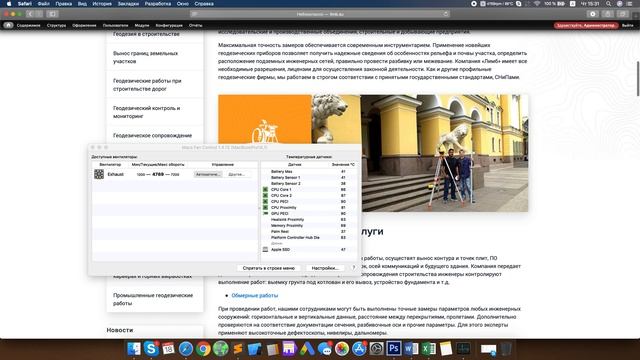Switch to Photoshop in the dock
This screenshot has height=360, width=640.
pyautogui.click(x=394, y=349)
